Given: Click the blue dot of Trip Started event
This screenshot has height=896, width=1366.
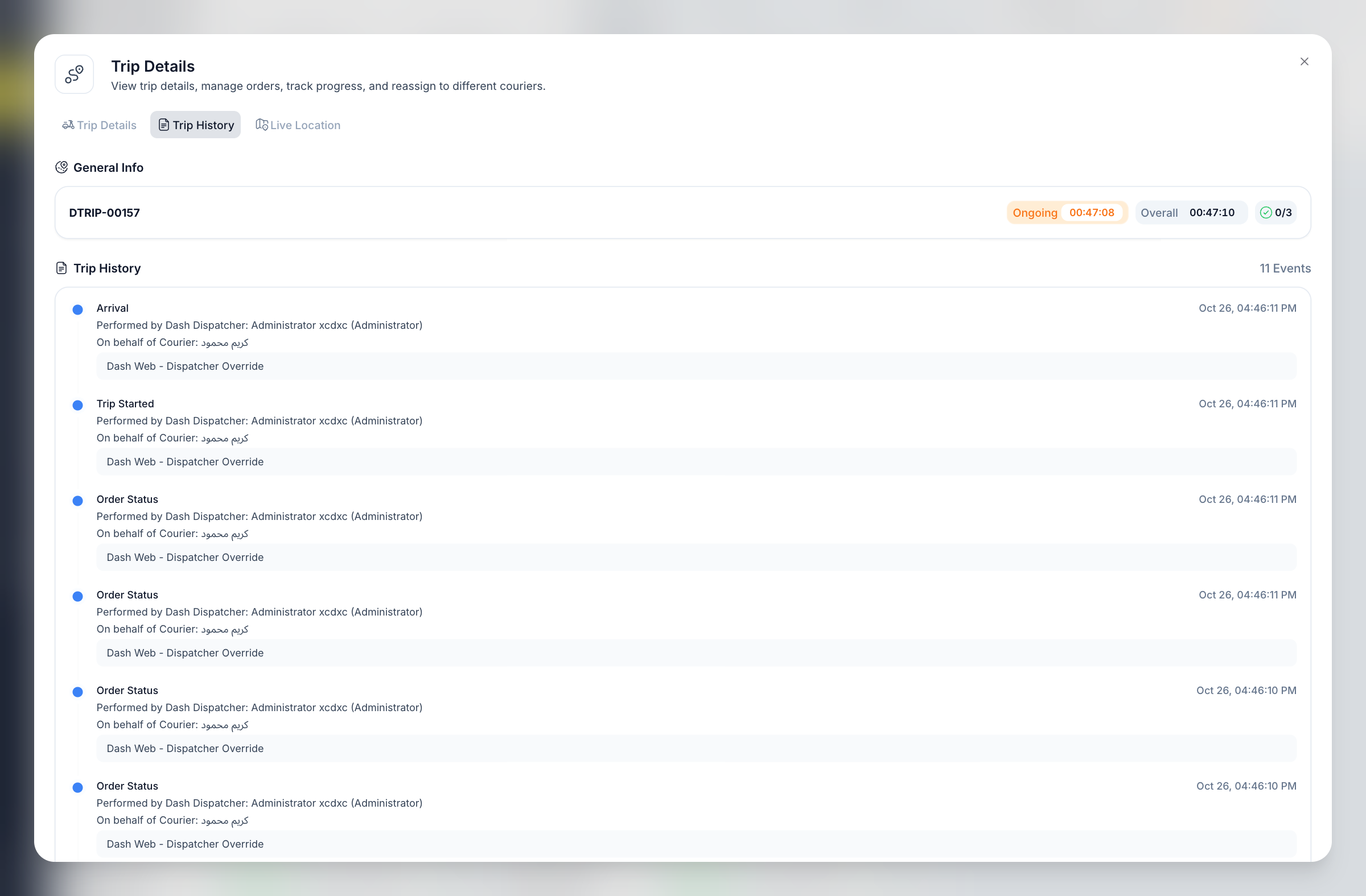Looking at the screenshot, I should click(x=77, y=406).
